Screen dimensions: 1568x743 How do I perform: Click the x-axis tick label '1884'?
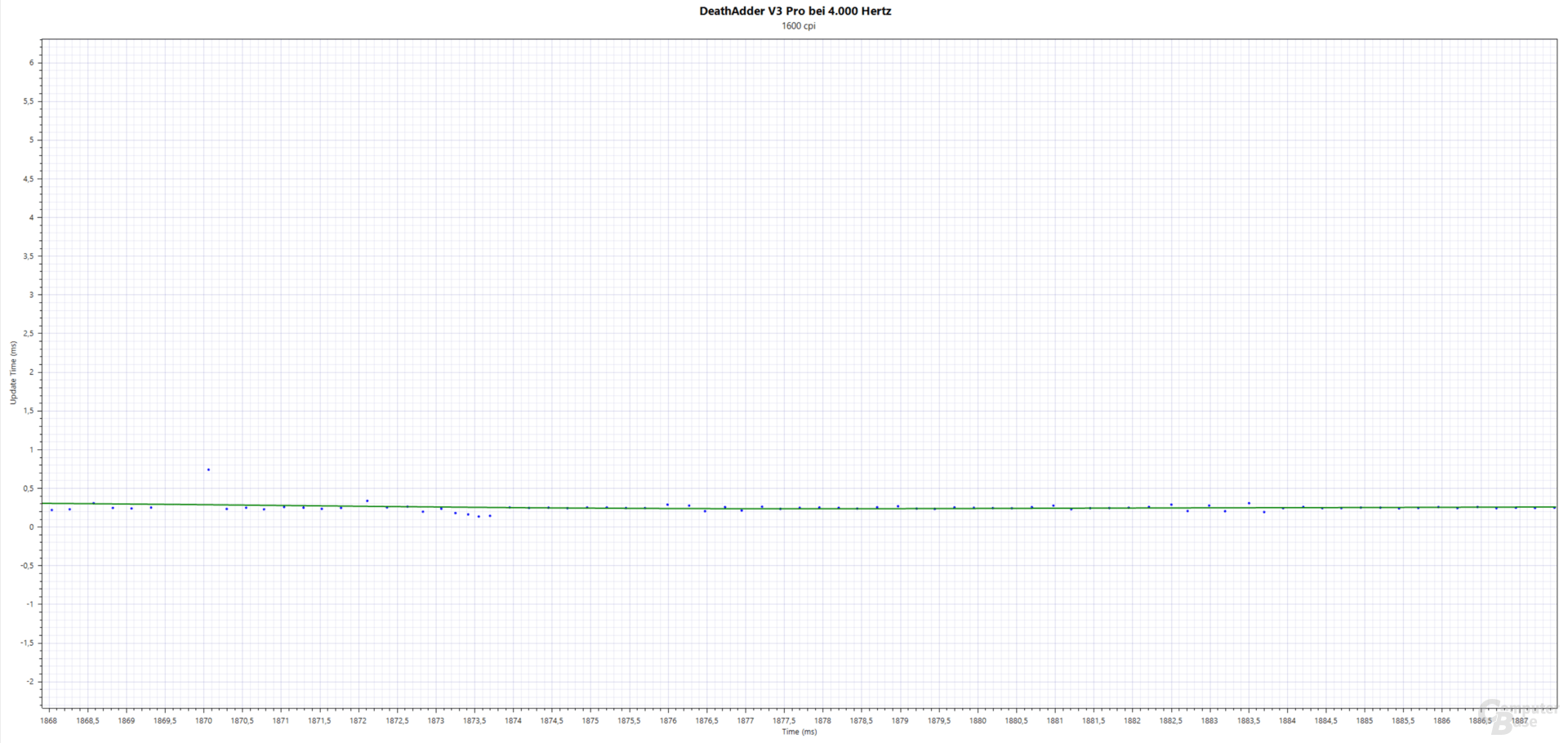[x=1287, y=721]
